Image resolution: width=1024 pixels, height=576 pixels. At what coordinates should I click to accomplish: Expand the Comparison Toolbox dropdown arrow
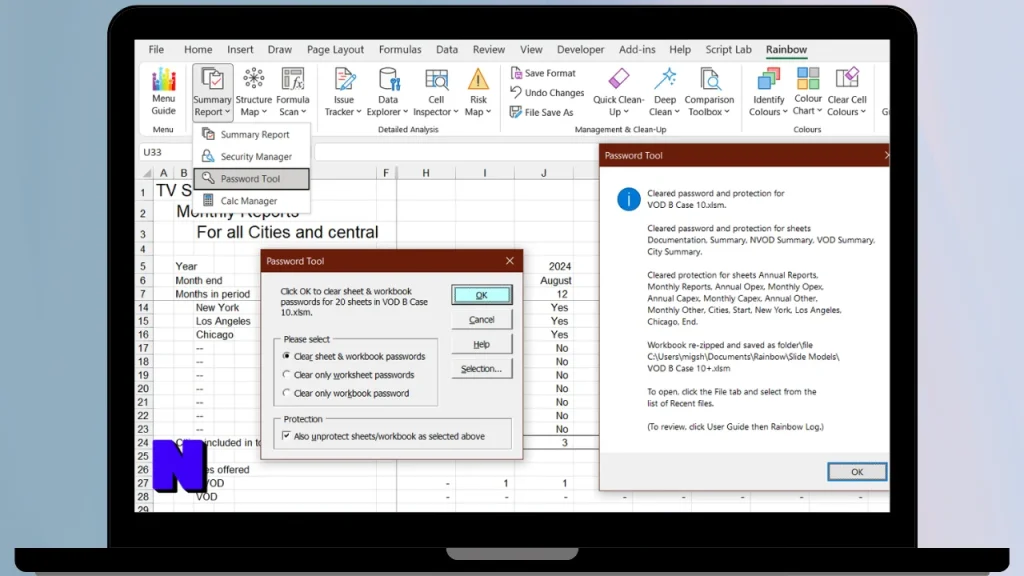(x=727, y=112)
